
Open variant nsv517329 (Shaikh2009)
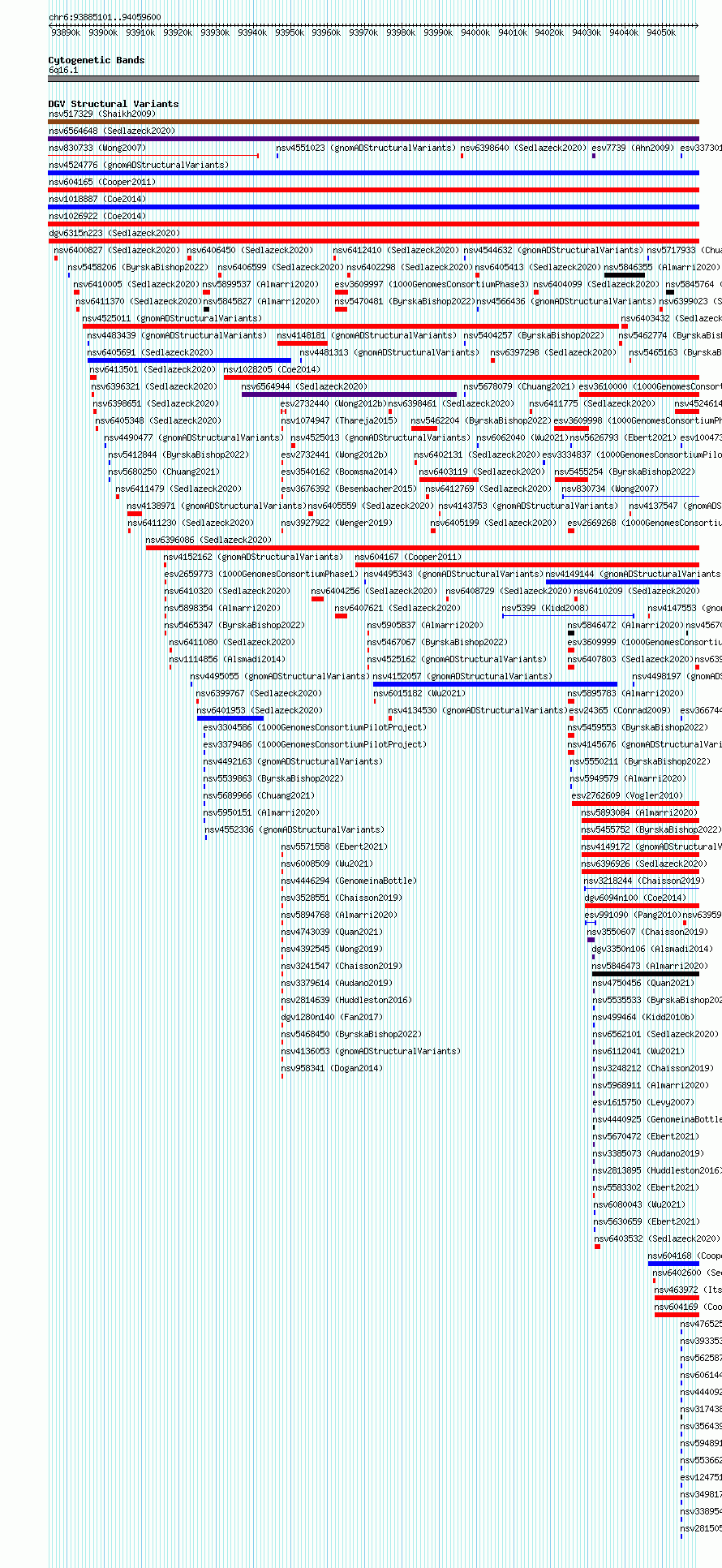pos(102,114)
